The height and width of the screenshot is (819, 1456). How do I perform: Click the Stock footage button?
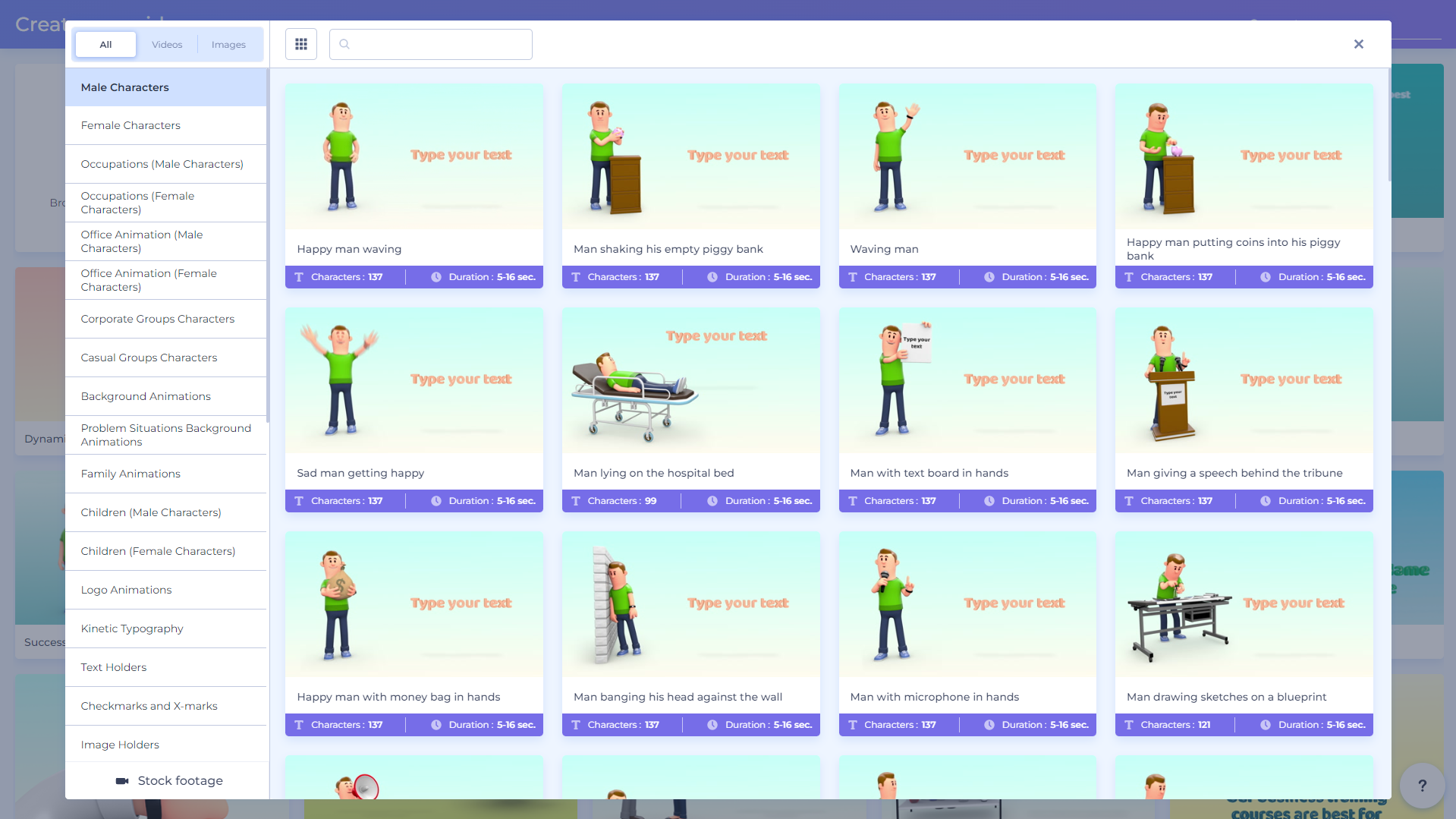pyautogui.click(x=180, y=780)
